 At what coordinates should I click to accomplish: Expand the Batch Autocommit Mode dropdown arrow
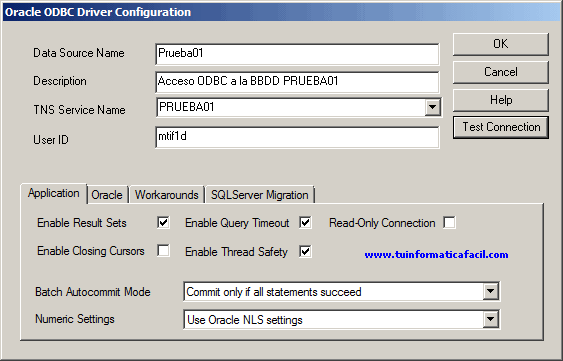point(490,291)
